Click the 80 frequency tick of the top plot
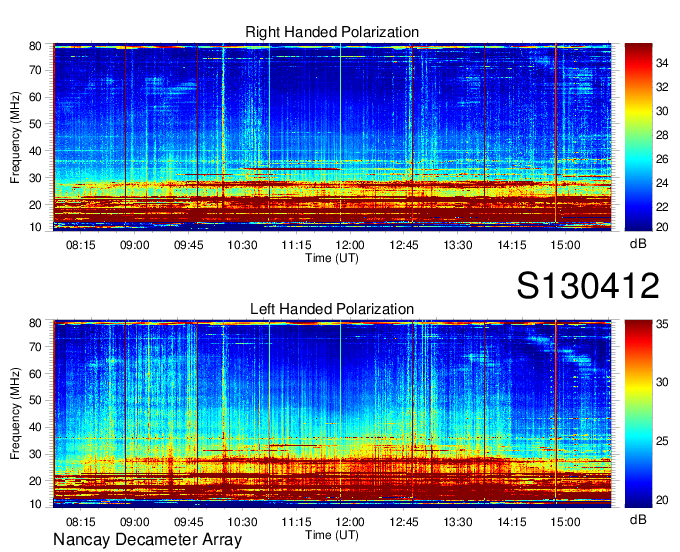This screenshot has width=680, height=552. 35,46
